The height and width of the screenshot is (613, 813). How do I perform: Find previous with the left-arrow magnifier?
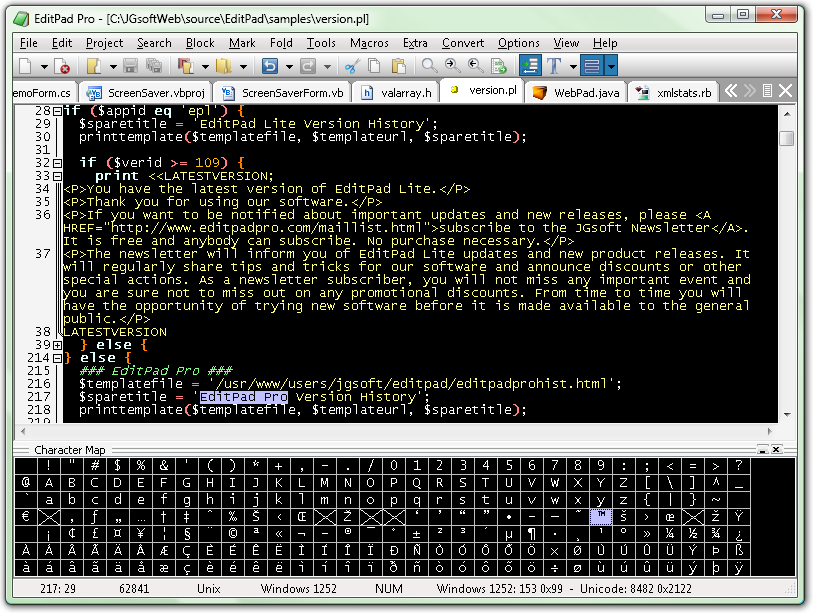click(475, 66)
